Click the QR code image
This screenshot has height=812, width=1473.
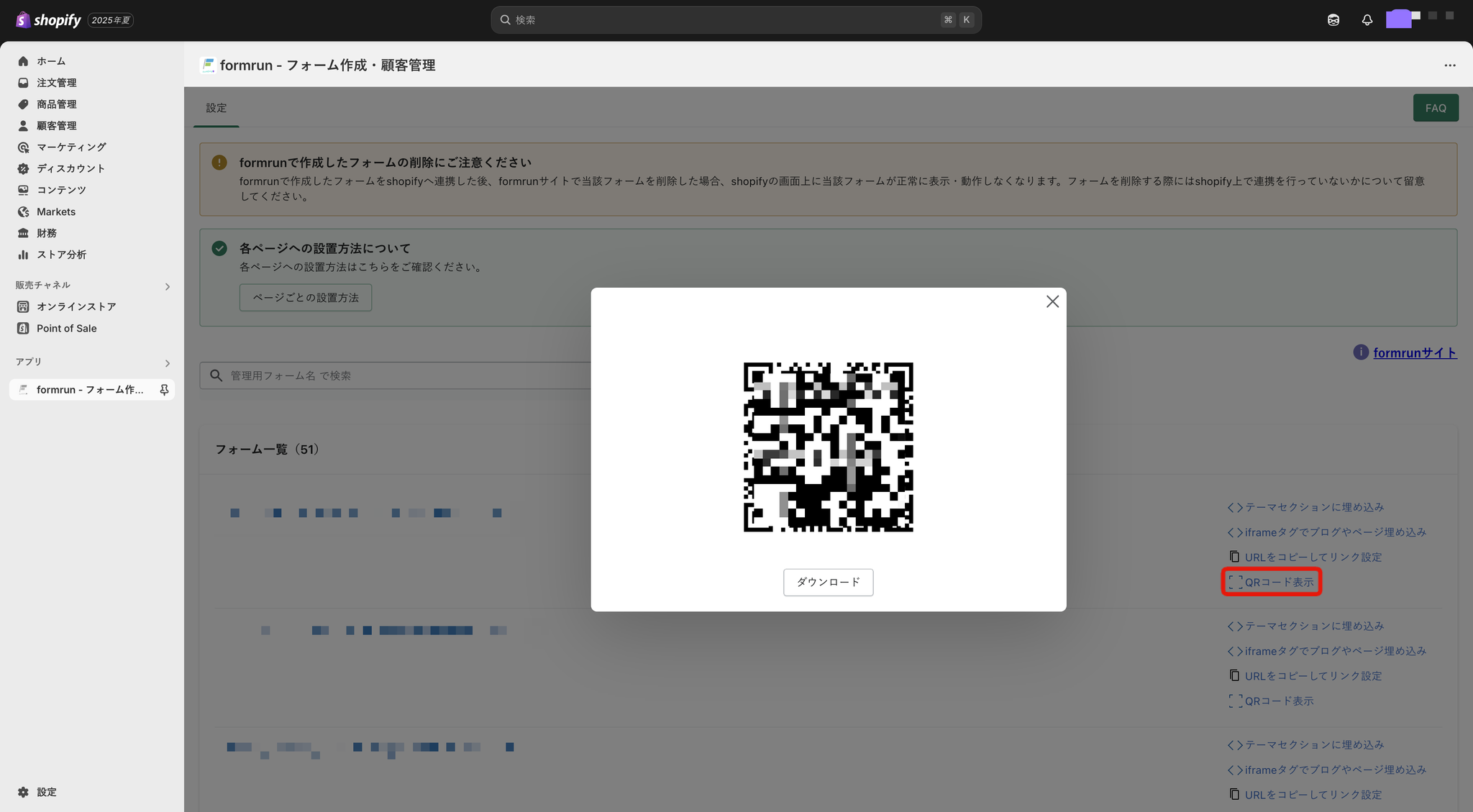click(x=828, y=447)
